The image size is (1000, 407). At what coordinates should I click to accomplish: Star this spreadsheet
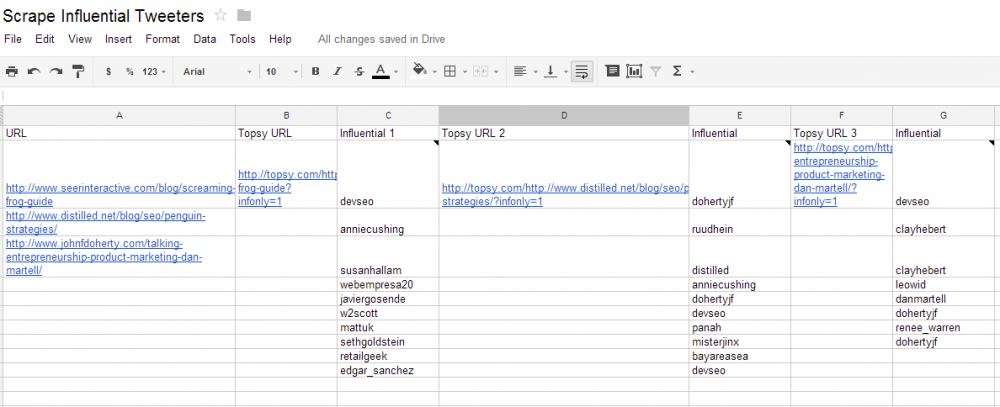221,15
